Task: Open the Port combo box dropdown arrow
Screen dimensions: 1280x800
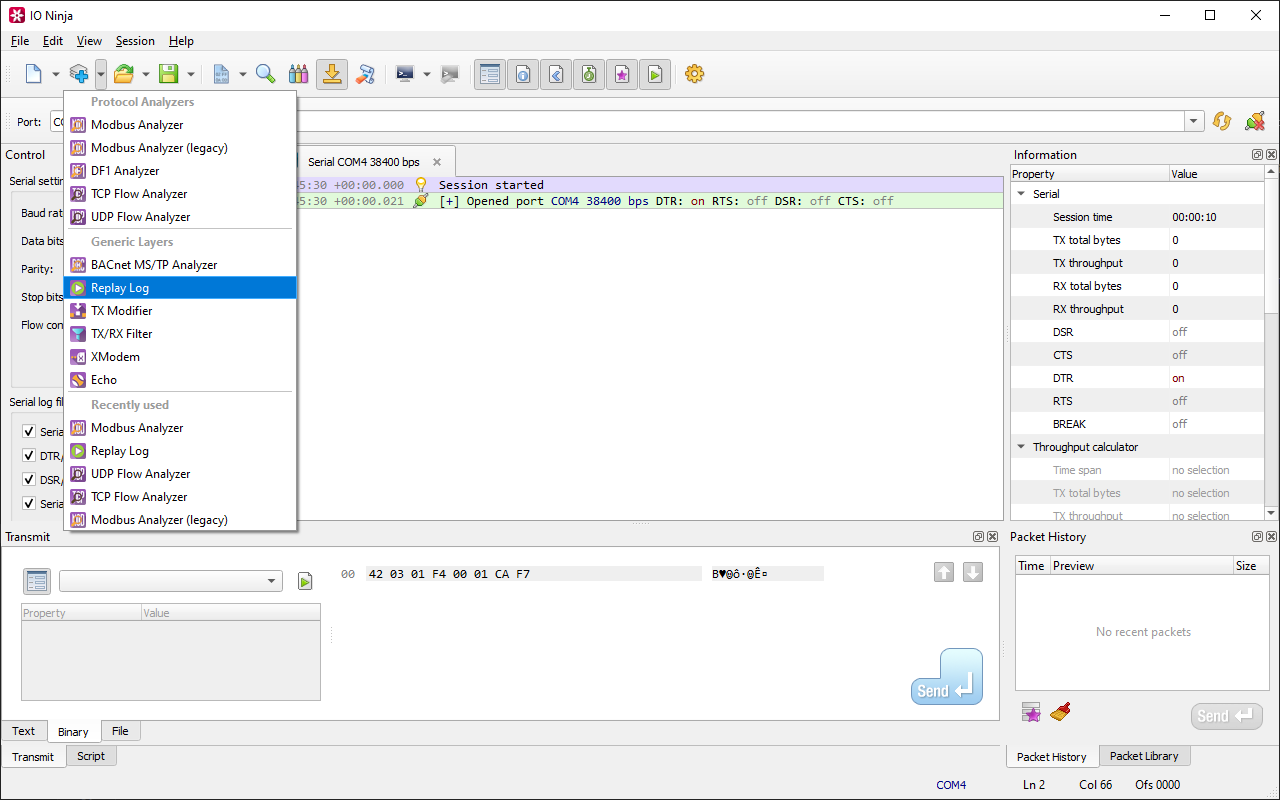Action: click(x=1194, y=122)
